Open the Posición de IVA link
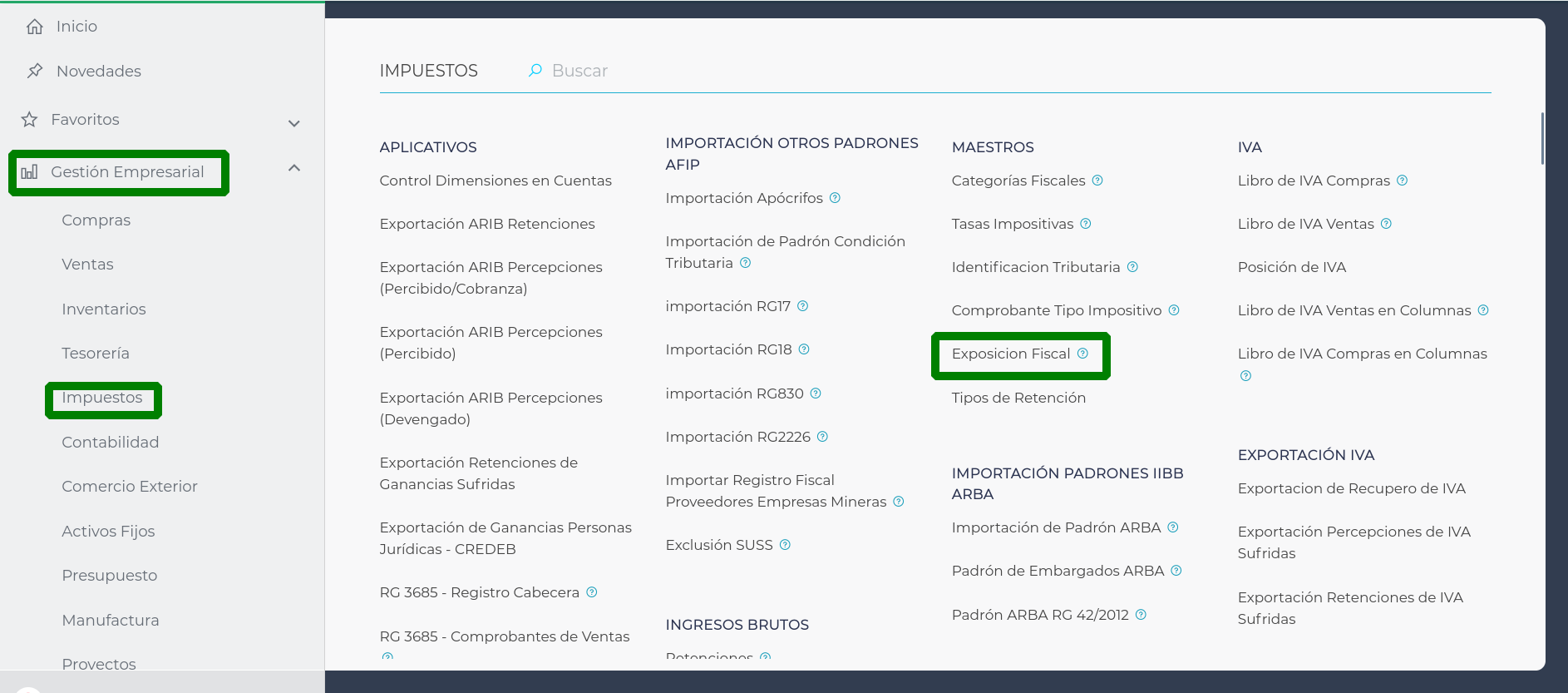Image resolution: width=1568 pixels, height=693 pixels. (x=1291, y=267)
